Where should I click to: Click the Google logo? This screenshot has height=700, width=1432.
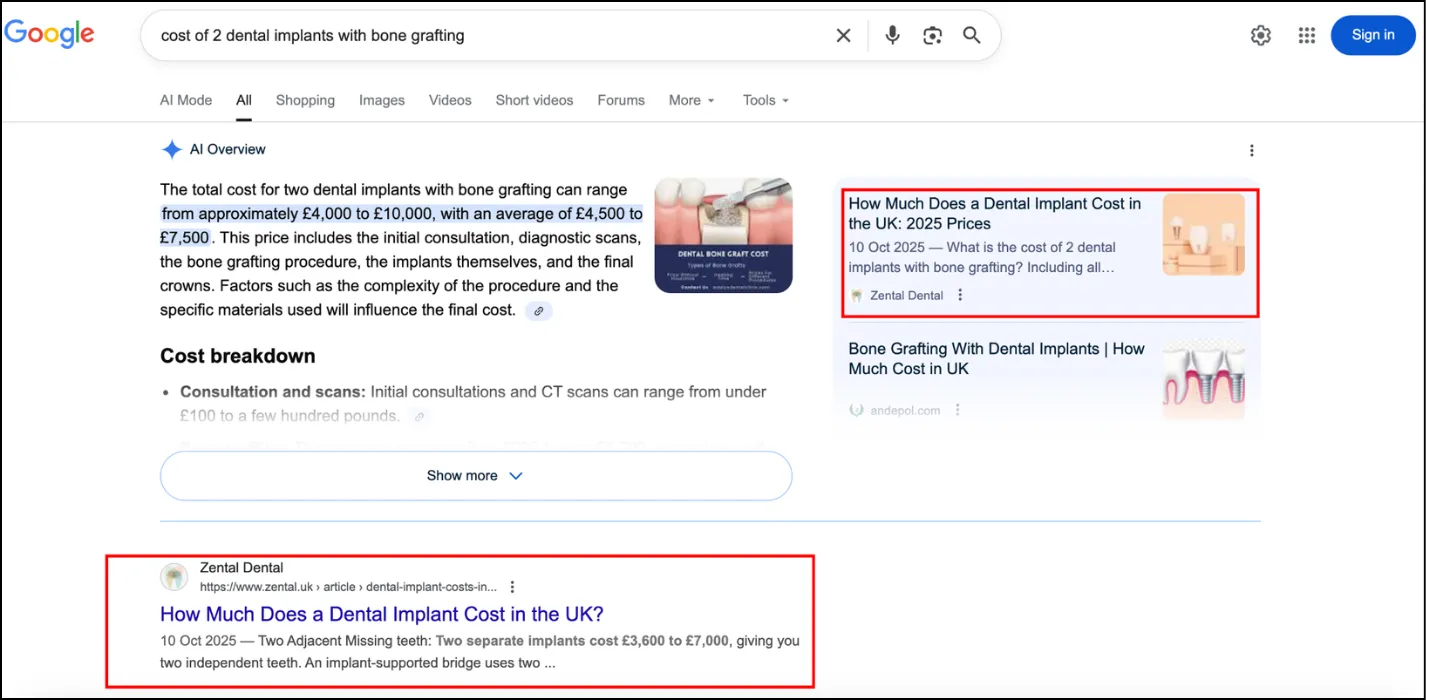pos(50,34)
